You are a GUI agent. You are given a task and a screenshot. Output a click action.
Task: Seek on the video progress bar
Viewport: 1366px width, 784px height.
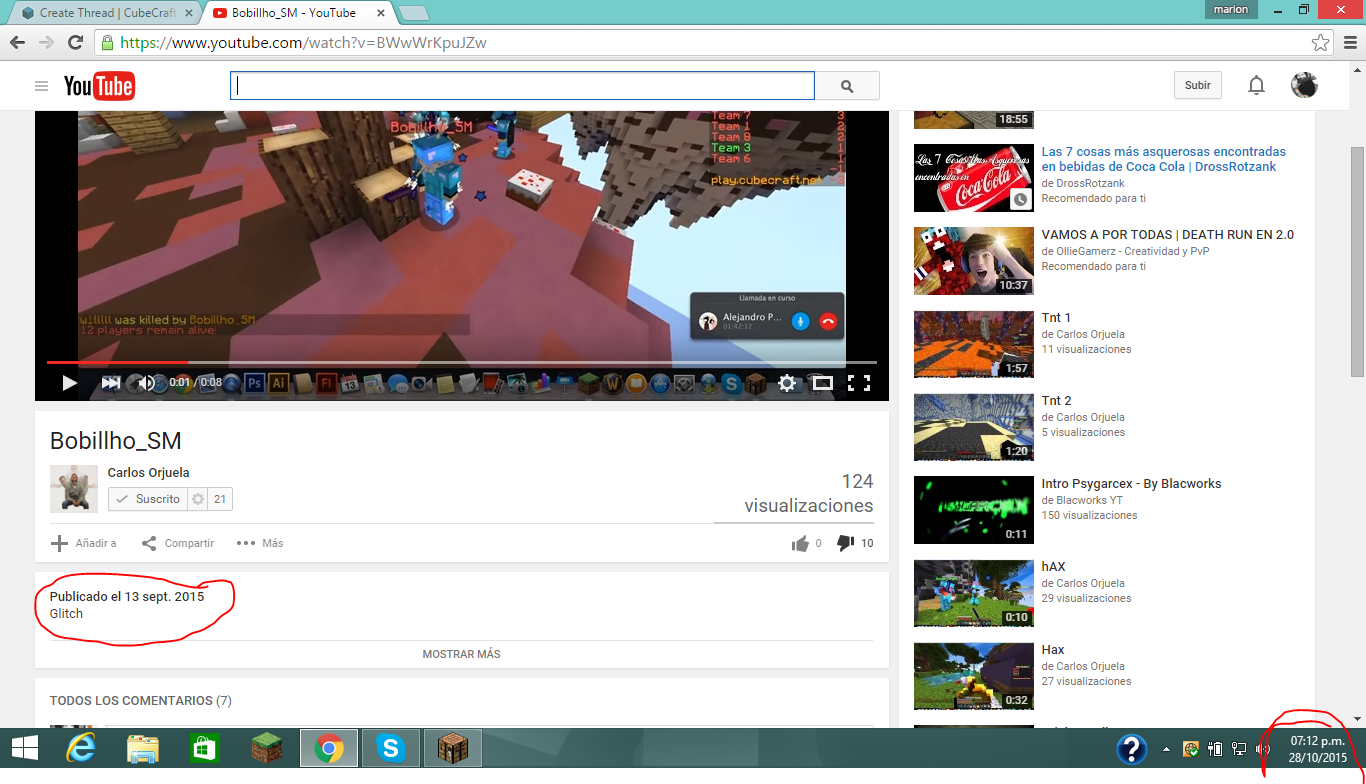pyautogui.click(x=461, y=362)
